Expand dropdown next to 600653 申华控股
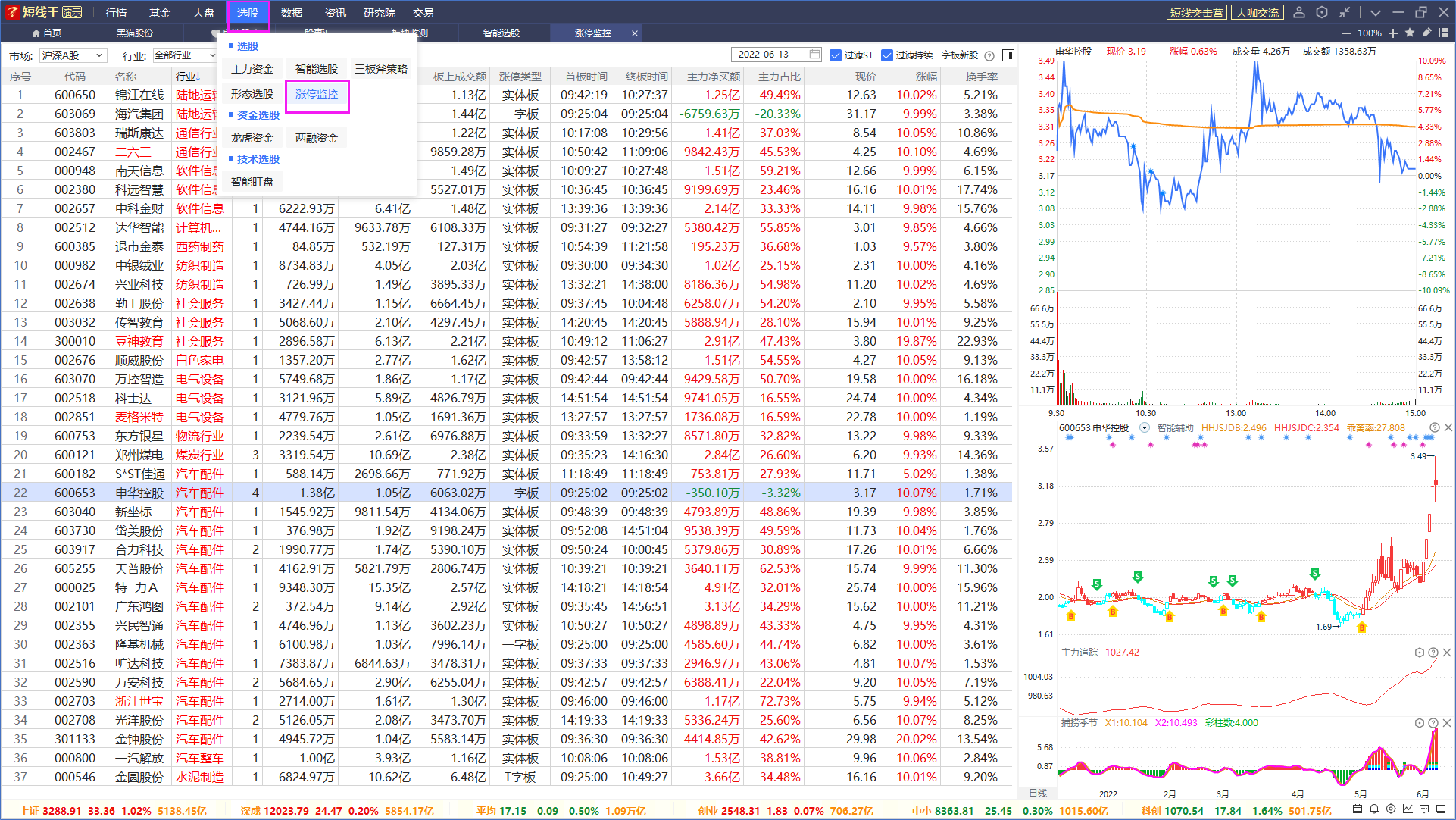 click(x=1145, y=428)
